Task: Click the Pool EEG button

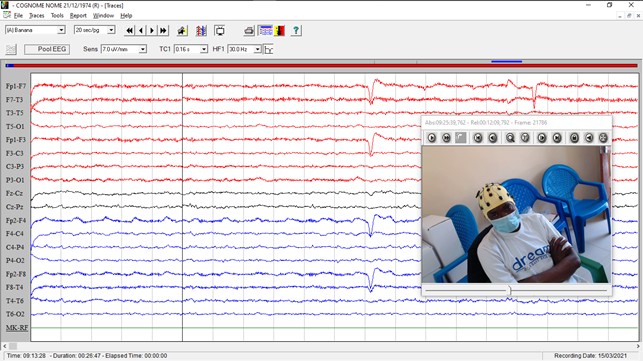Action: click(47, 49)
